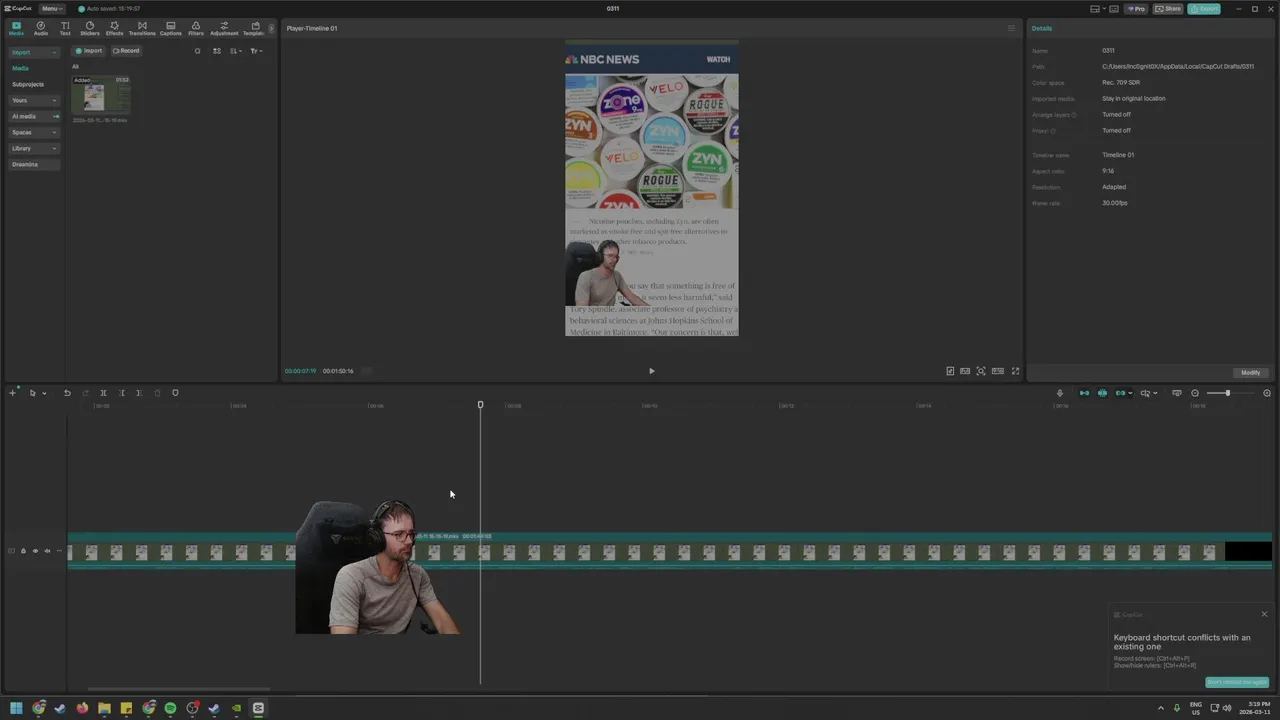Viewport: 1280px width, 720px height.
Task: Click the Modify button in Details
Action: point(1250,372)
